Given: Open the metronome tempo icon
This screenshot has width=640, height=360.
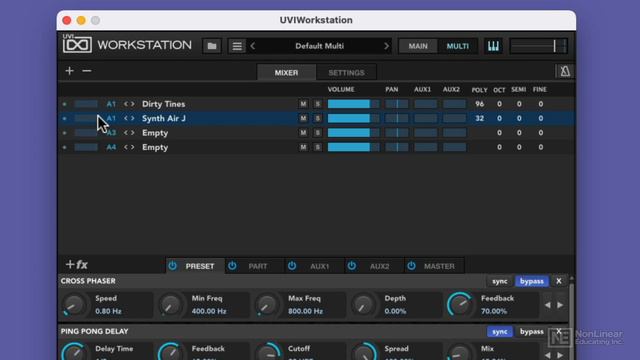Looking at the screenshot, I should (565, 71).
